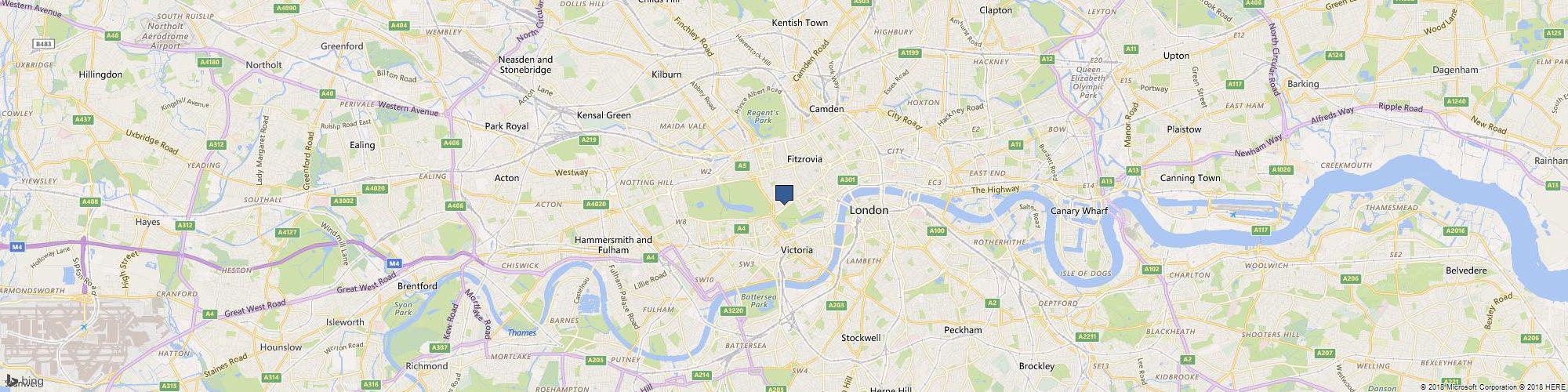Click the Thames river label
Viewport: 1568px width, 392px height.
pyautogui.click(x=521, y=332)
